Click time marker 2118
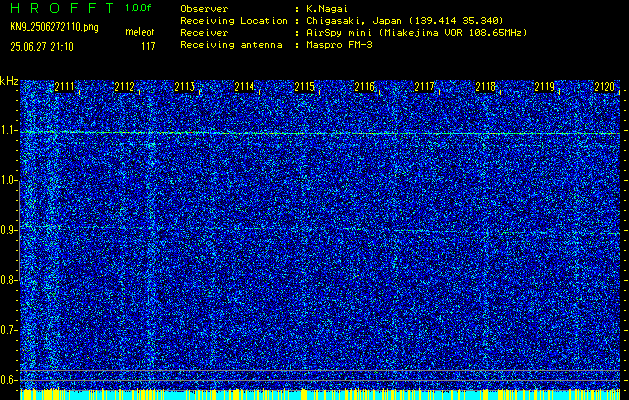 pos(485,87)
